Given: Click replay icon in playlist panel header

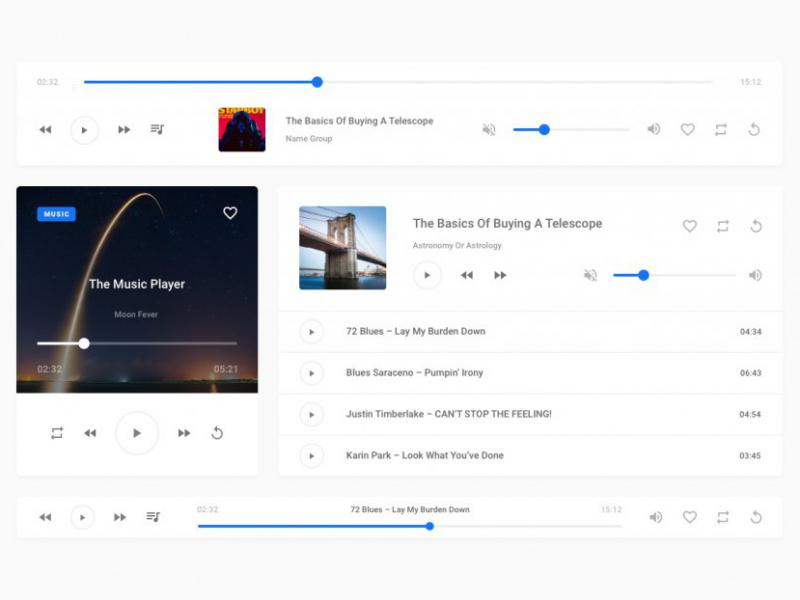Looking at the screenshot, I should 756,226.
